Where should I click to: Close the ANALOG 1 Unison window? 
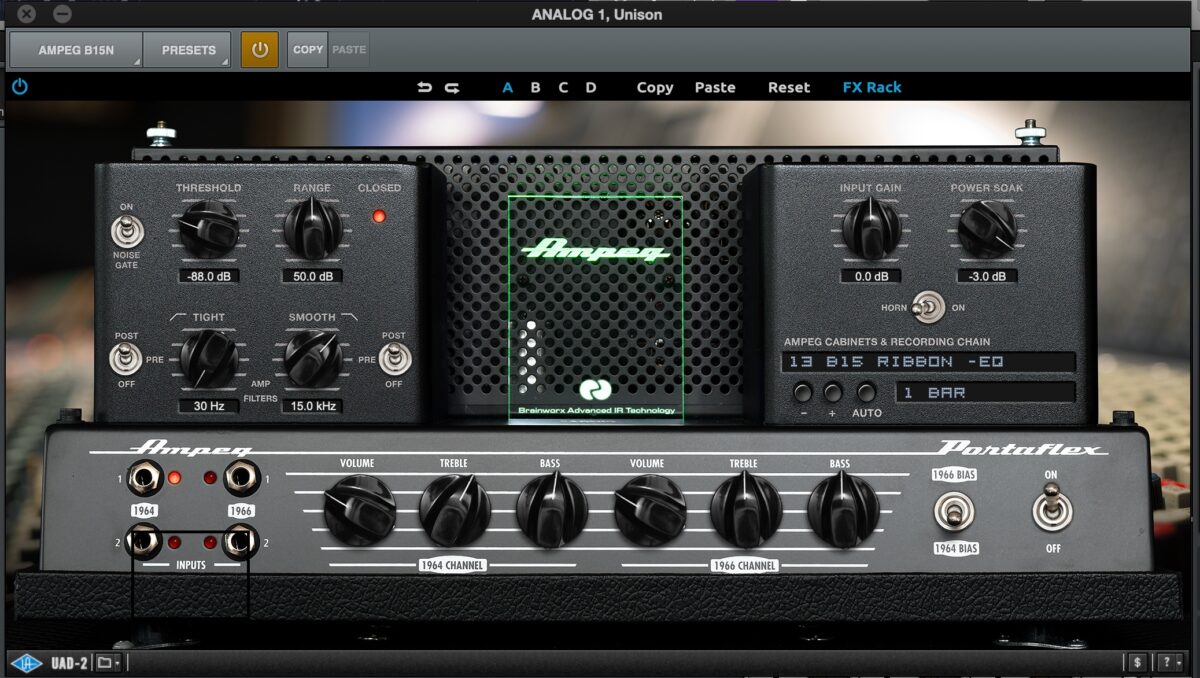[x=26, y=14]
